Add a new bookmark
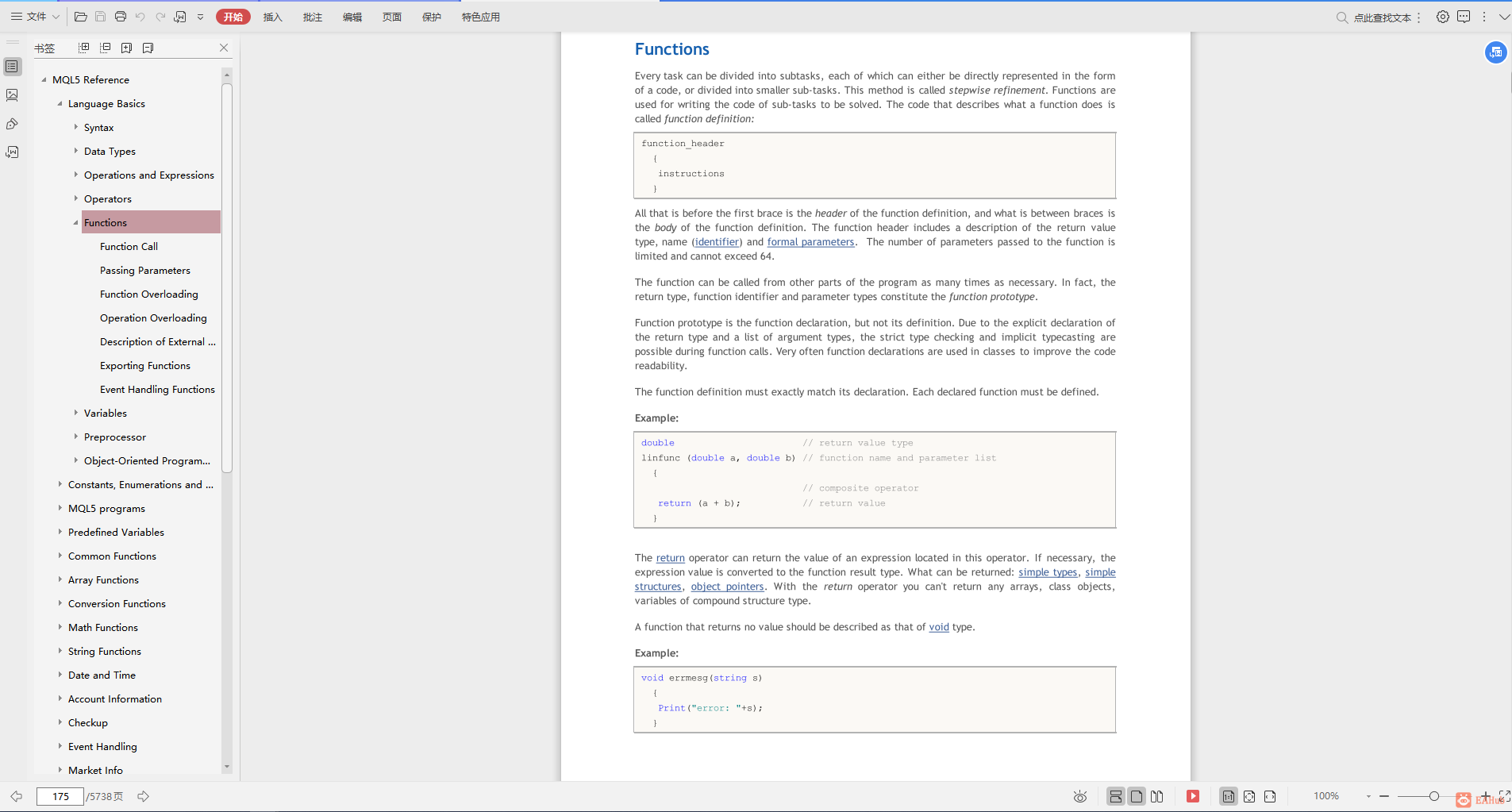The image size is (1512, 812). pyautogui.click(x=126, y=48)
